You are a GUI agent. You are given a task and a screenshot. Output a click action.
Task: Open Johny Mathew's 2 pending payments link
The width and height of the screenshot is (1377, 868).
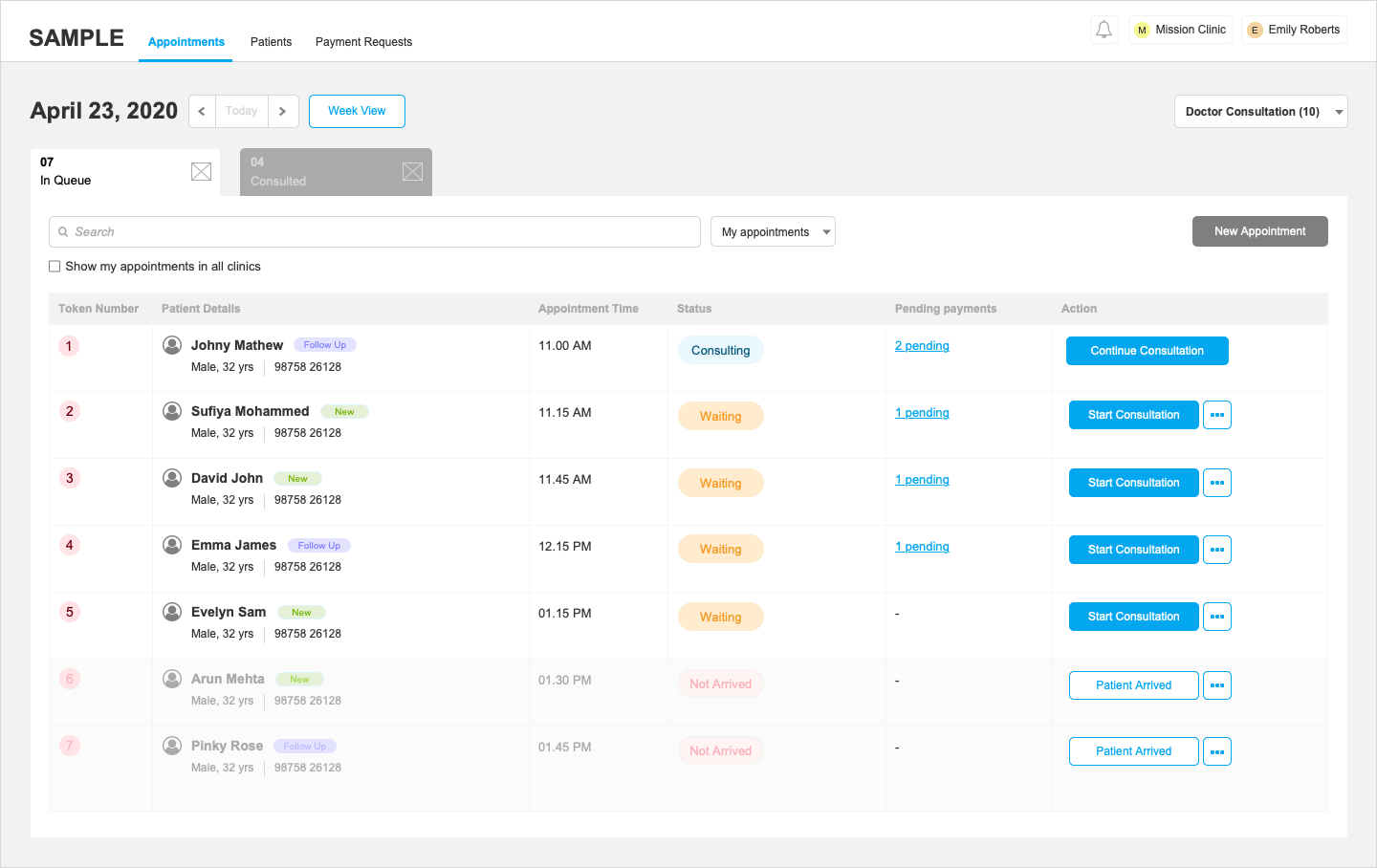click(922, 346)
